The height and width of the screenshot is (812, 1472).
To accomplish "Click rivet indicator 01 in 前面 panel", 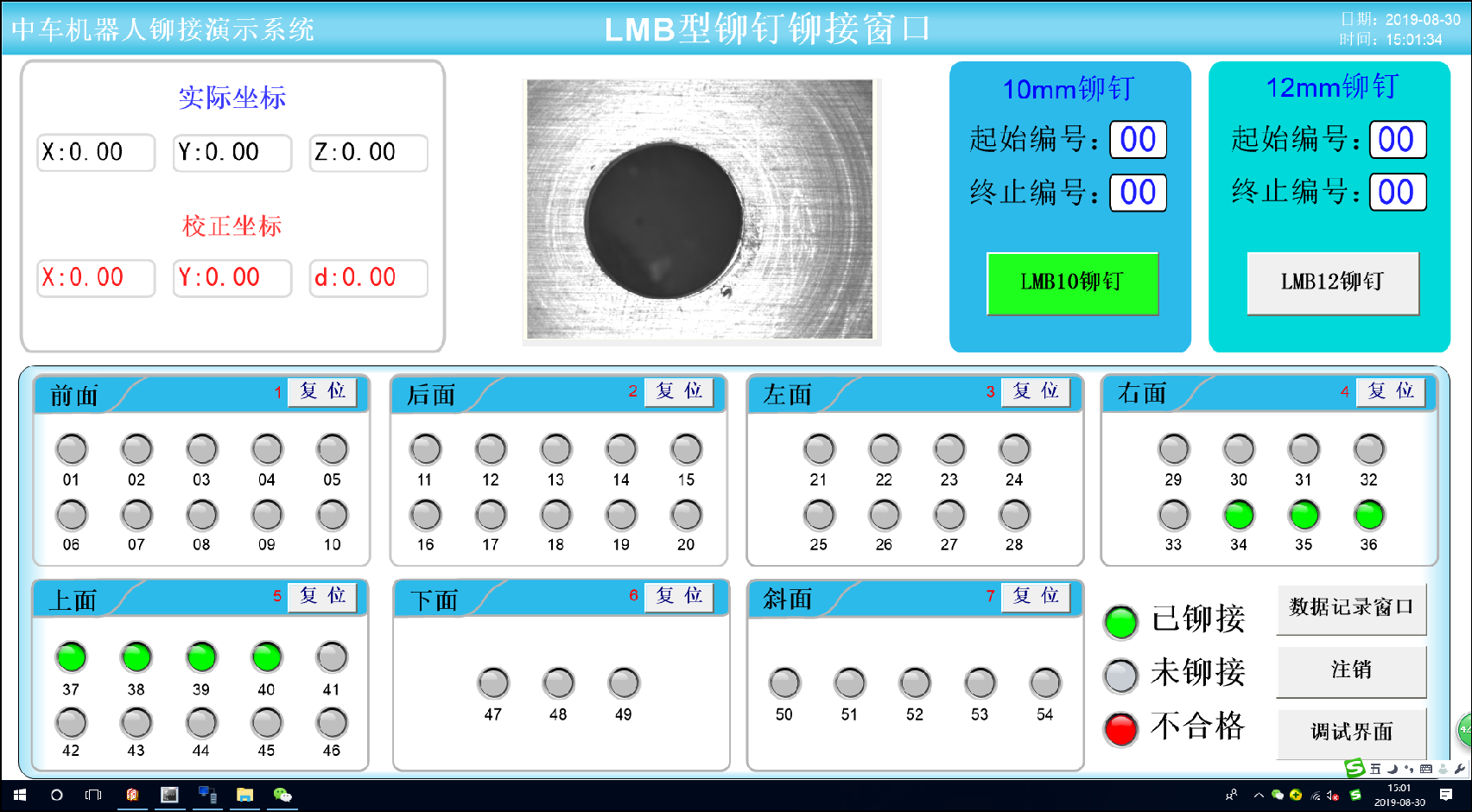I will click(x=72, y=449).
